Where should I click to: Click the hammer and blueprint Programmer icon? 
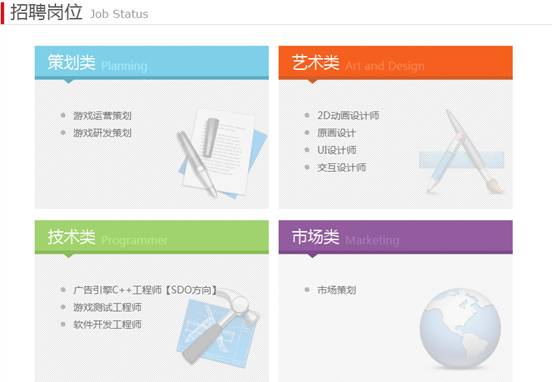point(219,327)
